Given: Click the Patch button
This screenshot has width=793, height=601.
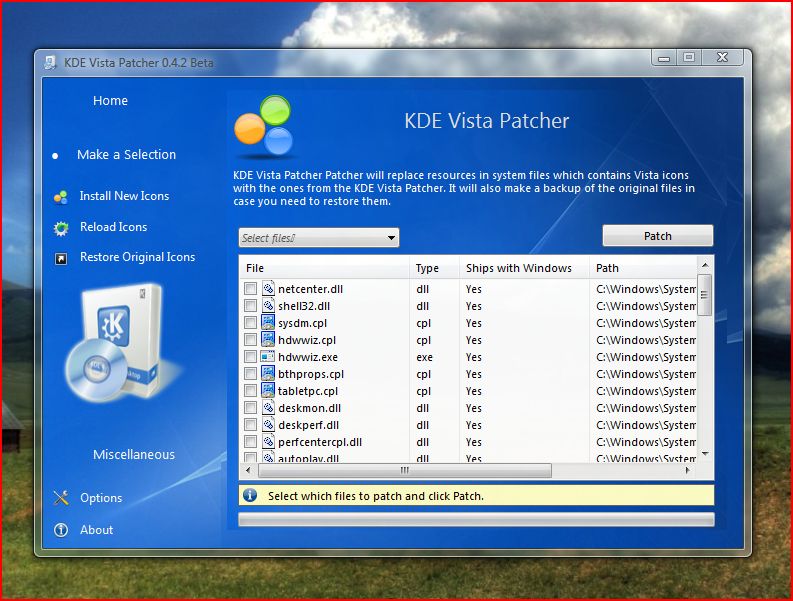Looking at the screenshot, I should click(657, 236).
